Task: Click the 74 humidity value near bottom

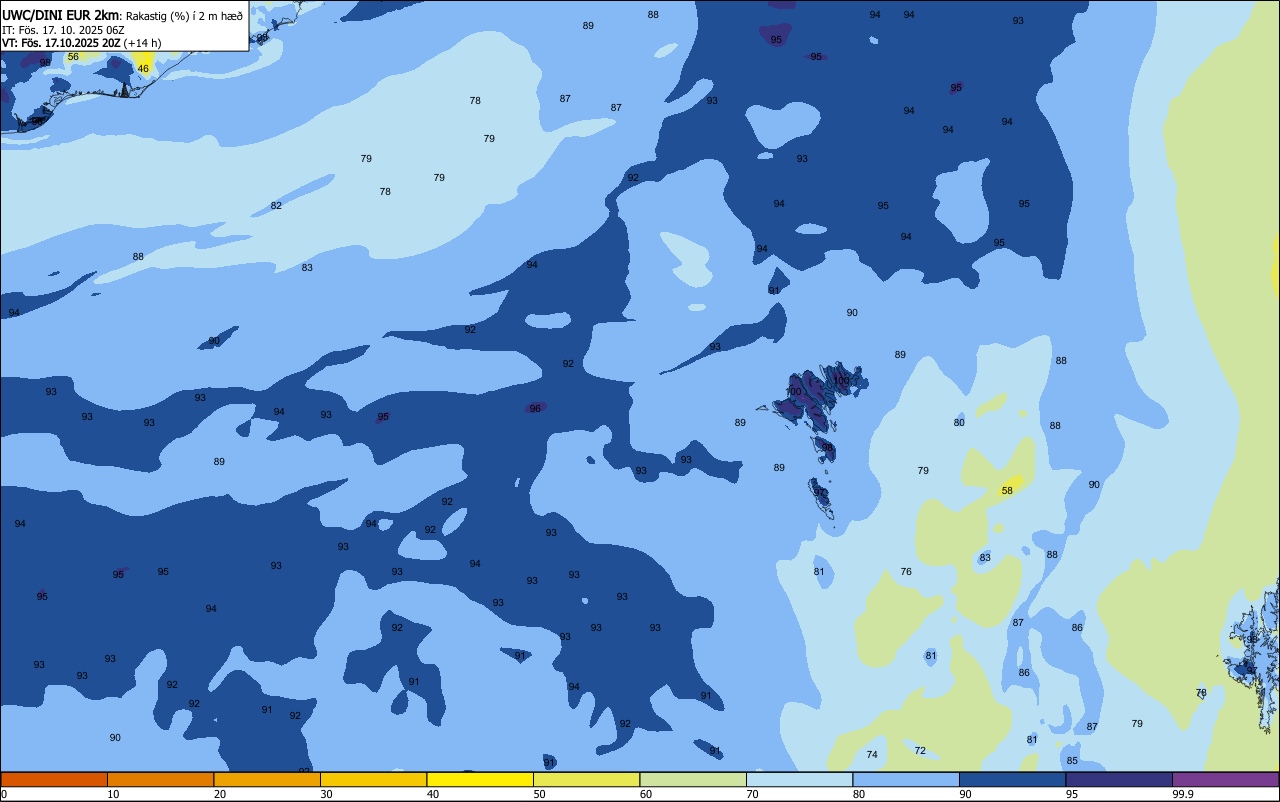Action: [872, 755]
